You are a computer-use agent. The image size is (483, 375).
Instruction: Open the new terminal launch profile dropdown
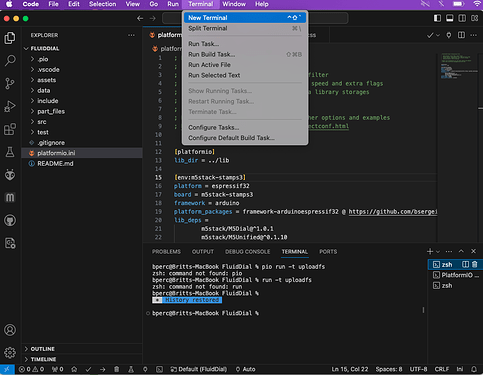[x=438, y=251]
